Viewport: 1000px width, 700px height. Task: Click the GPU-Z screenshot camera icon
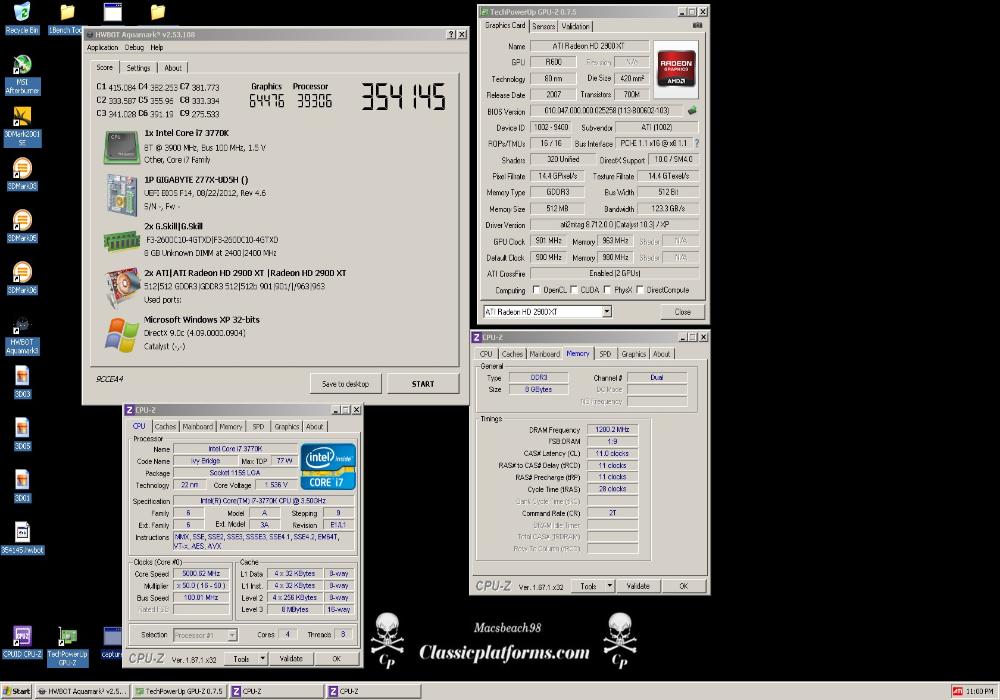pos(697,26)
